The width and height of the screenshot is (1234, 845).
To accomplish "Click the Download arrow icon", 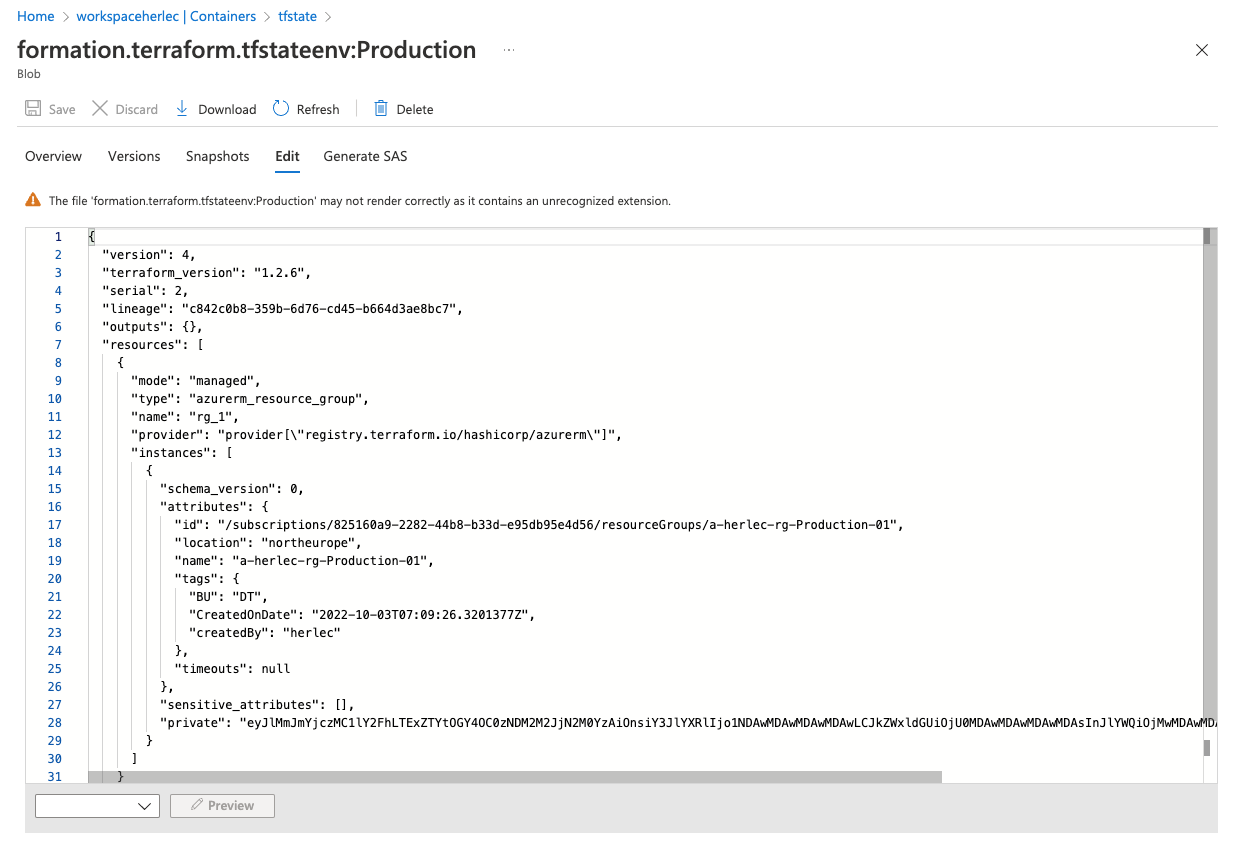I will pos(182,109).
